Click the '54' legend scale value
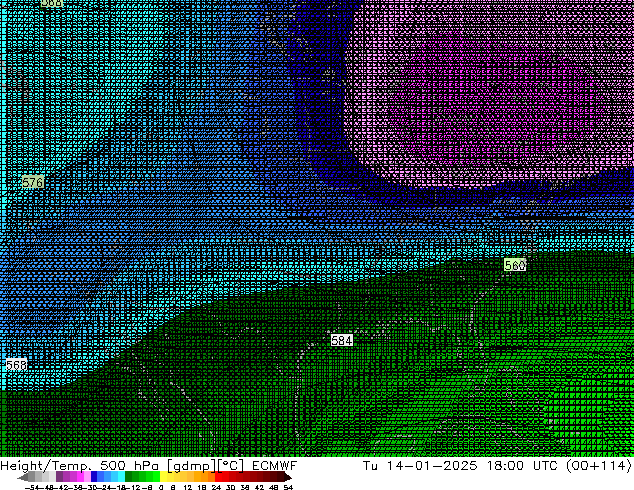The height and width of the screenshot is (490, 634). [x=288, y=487]
